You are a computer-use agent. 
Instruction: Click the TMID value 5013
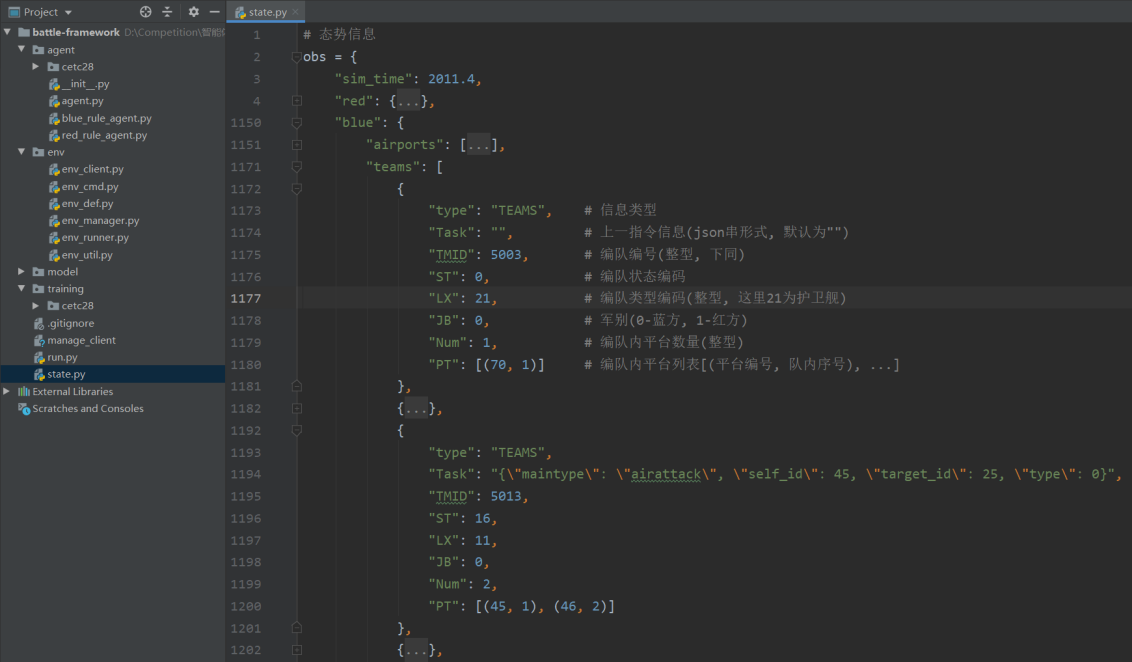click(506, 497)
